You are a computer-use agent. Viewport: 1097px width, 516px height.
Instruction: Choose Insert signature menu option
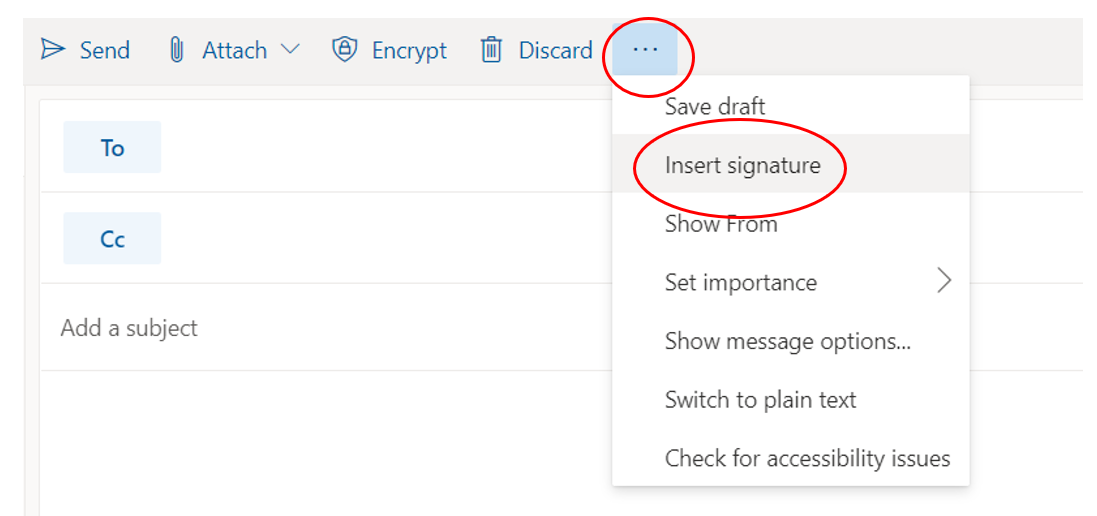click(742, 165)
